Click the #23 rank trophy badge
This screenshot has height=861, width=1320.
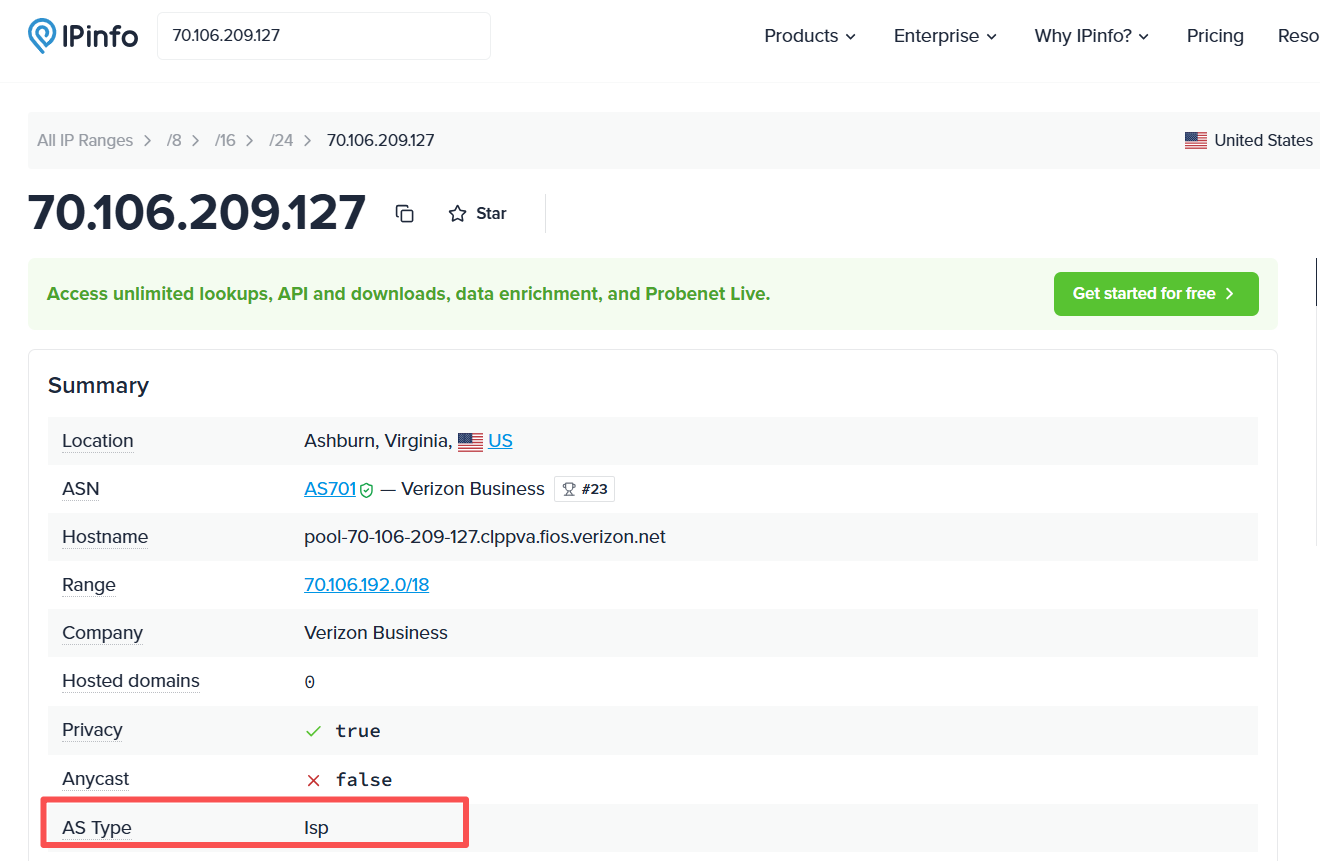pos(585,489)
